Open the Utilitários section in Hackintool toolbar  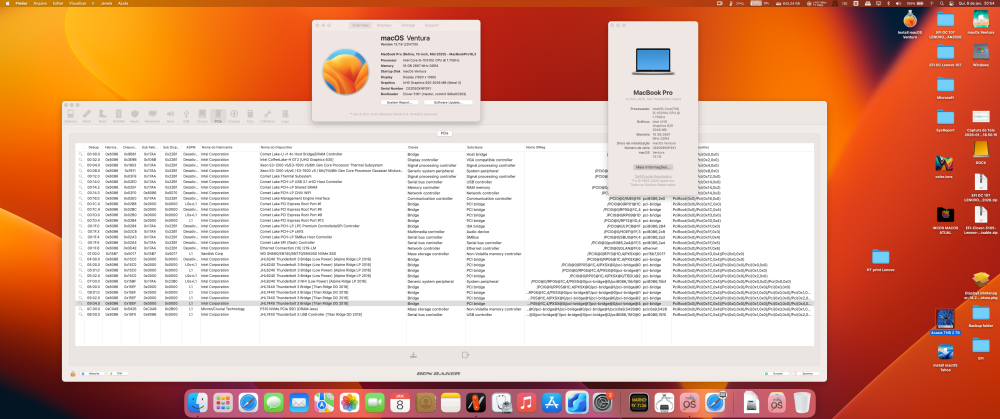(x=268, y=115)
